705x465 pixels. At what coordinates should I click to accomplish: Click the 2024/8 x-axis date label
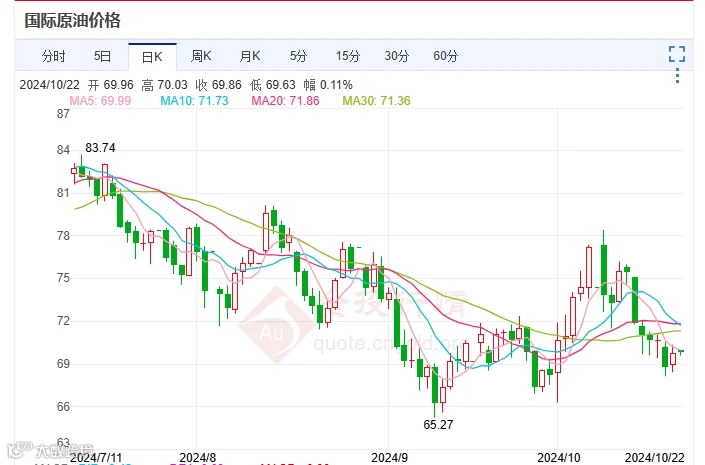[x=198, y=458]
